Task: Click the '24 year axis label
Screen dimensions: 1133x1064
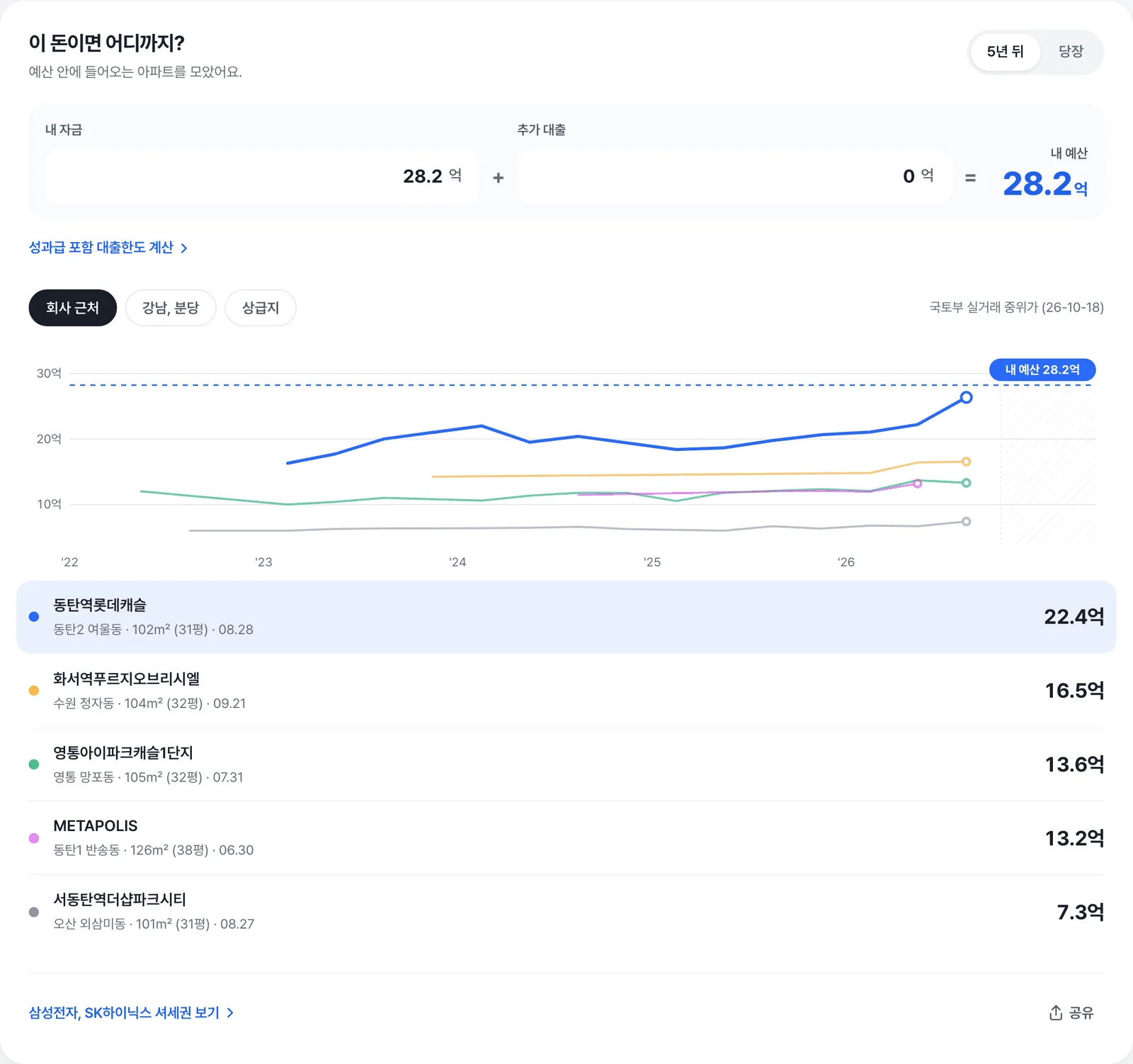Action: click(457, 562)
